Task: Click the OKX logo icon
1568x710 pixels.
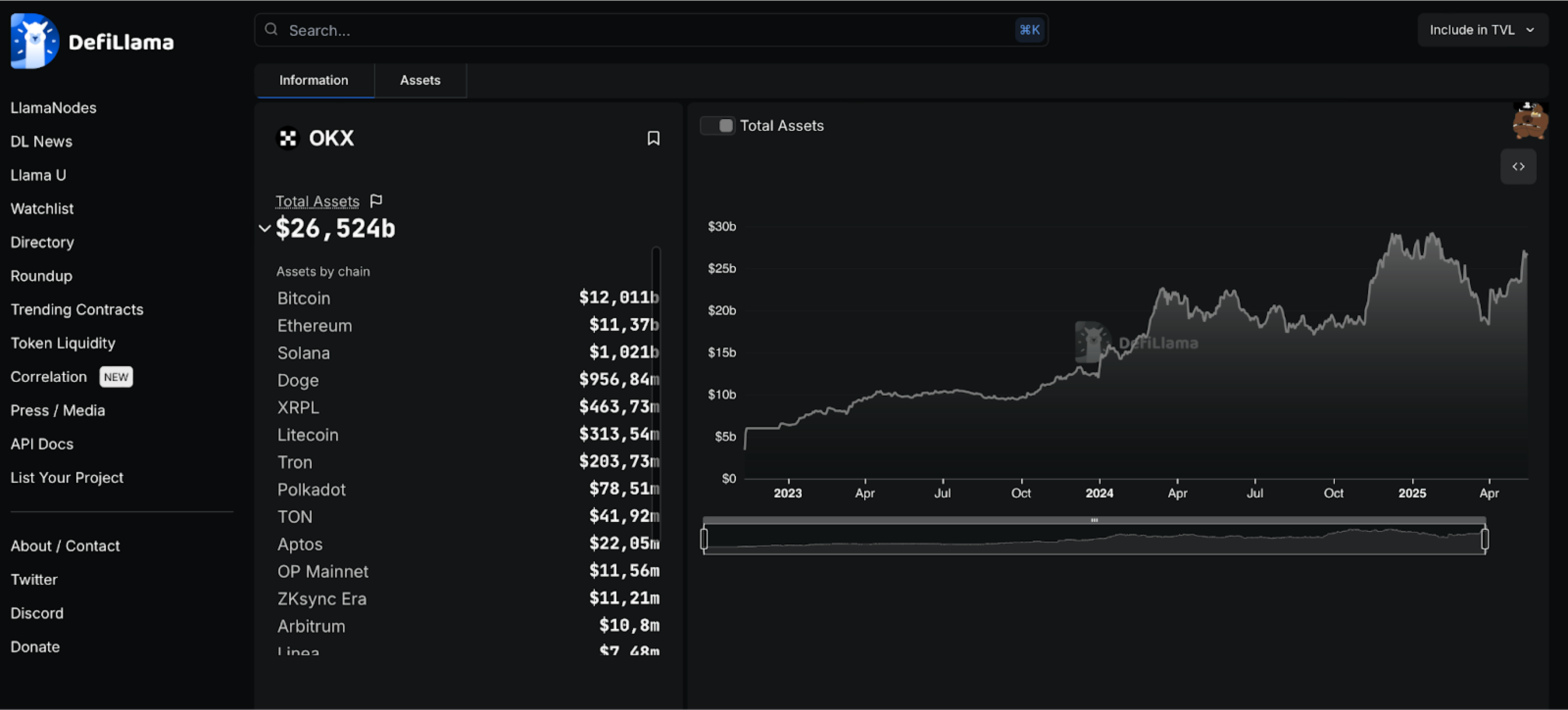Action: [x=288, y=138]
